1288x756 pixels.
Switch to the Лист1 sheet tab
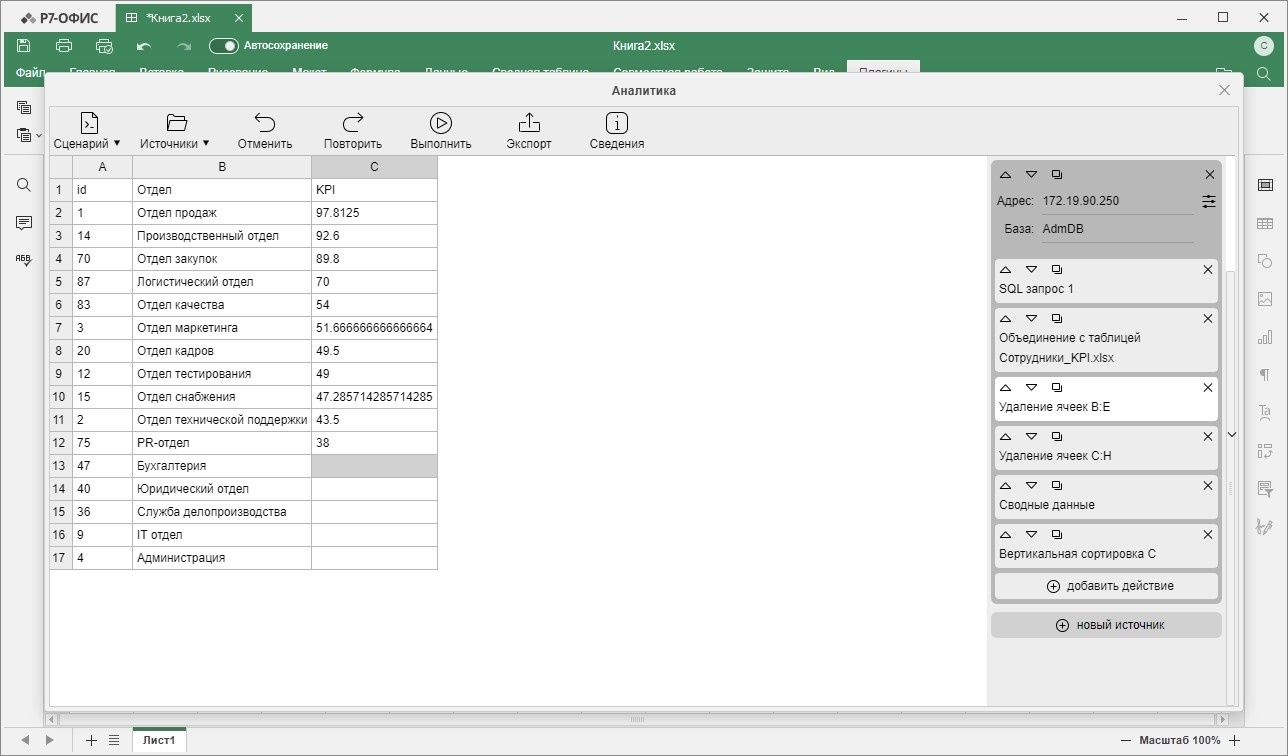pyautogui.click(x=159, y=741)
